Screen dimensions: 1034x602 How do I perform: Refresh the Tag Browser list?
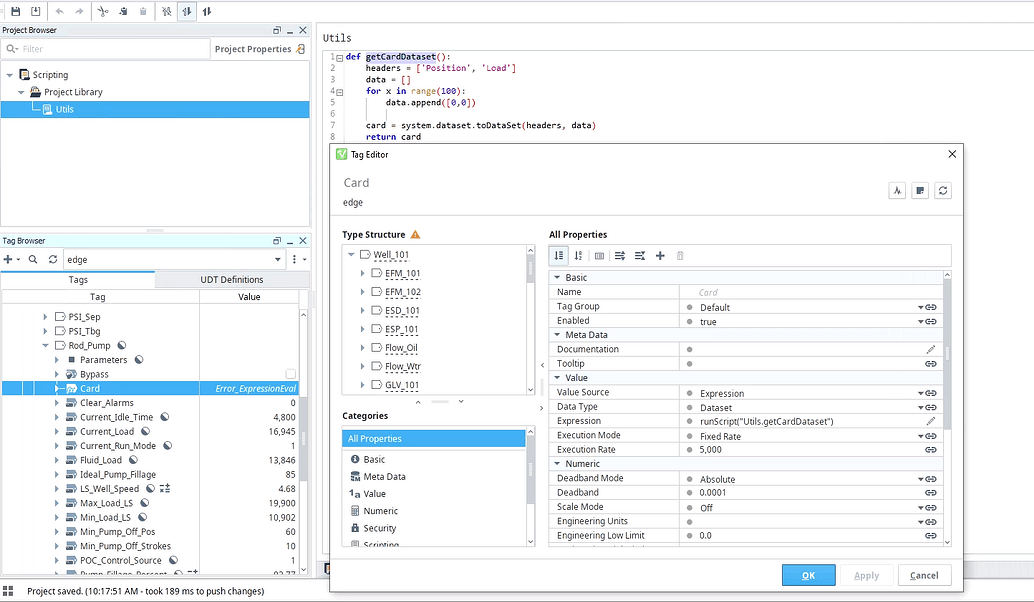(53, 259)
